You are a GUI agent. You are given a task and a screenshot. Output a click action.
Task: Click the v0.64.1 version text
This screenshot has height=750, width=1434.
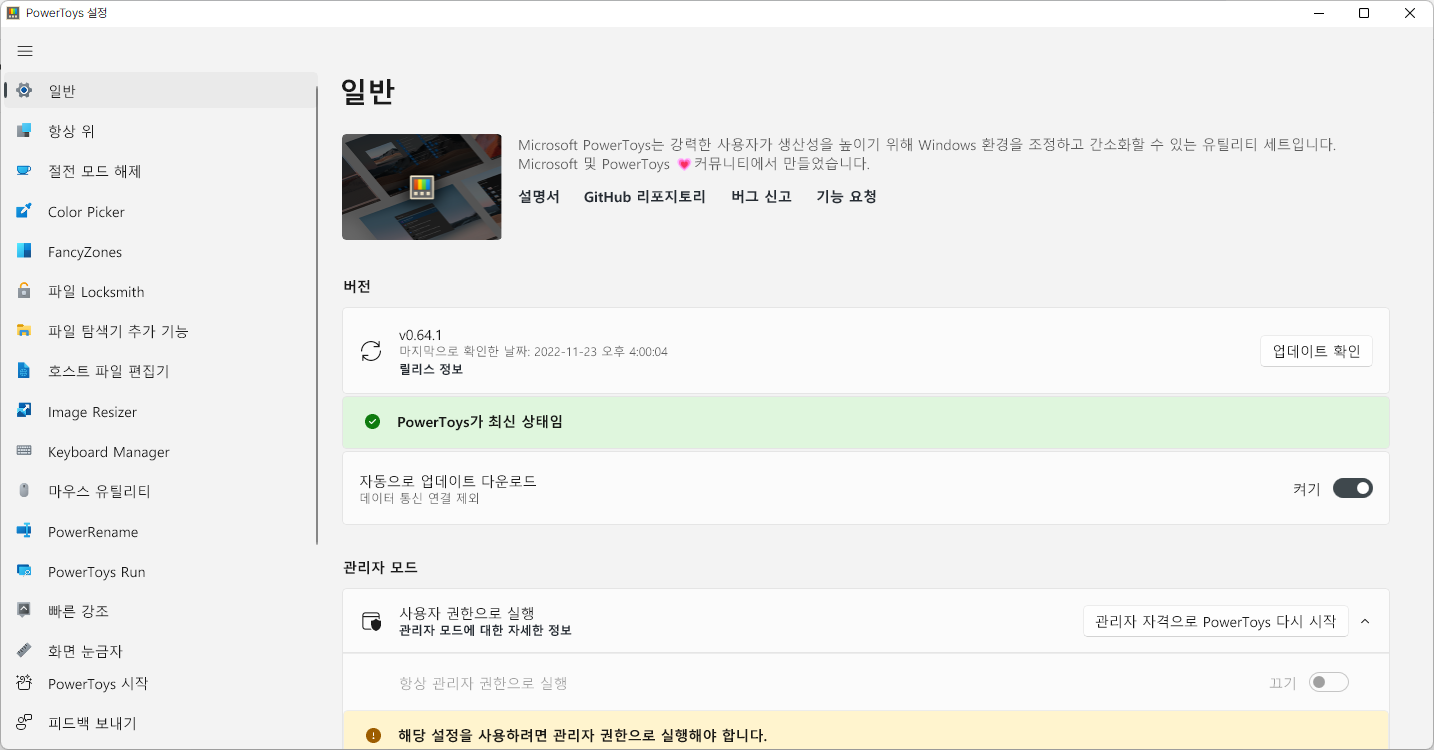[421, 335]
